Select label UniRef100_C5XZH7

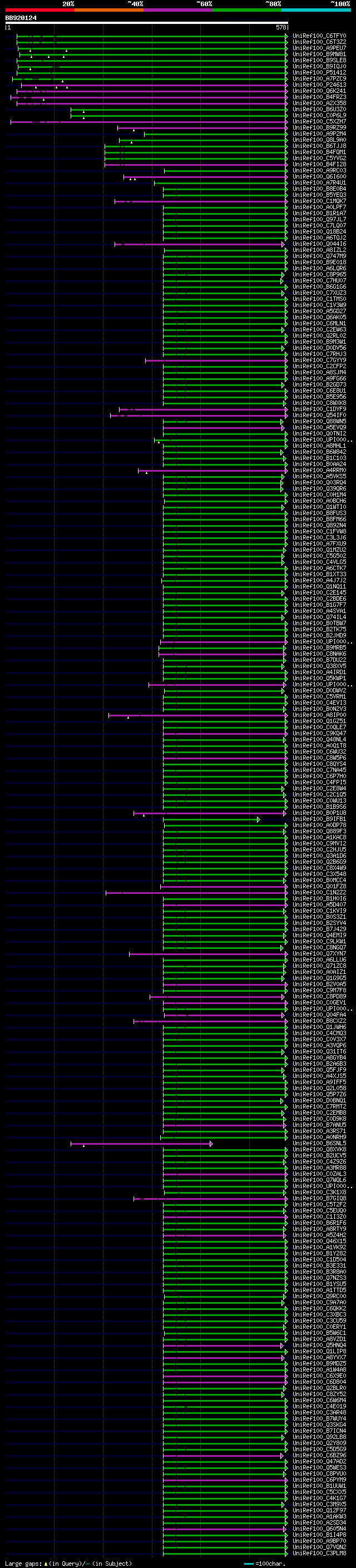click(319, 122)
